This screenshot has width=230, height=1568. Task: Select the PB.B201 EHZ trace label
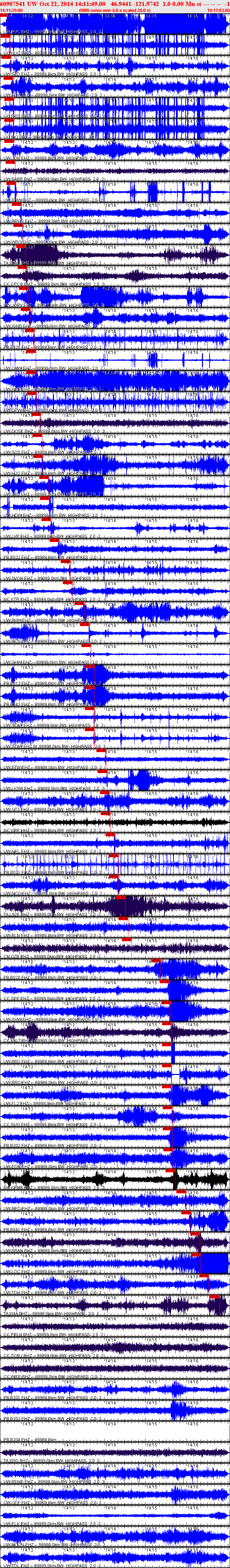pyautogui.click(x=54, y=1396)
